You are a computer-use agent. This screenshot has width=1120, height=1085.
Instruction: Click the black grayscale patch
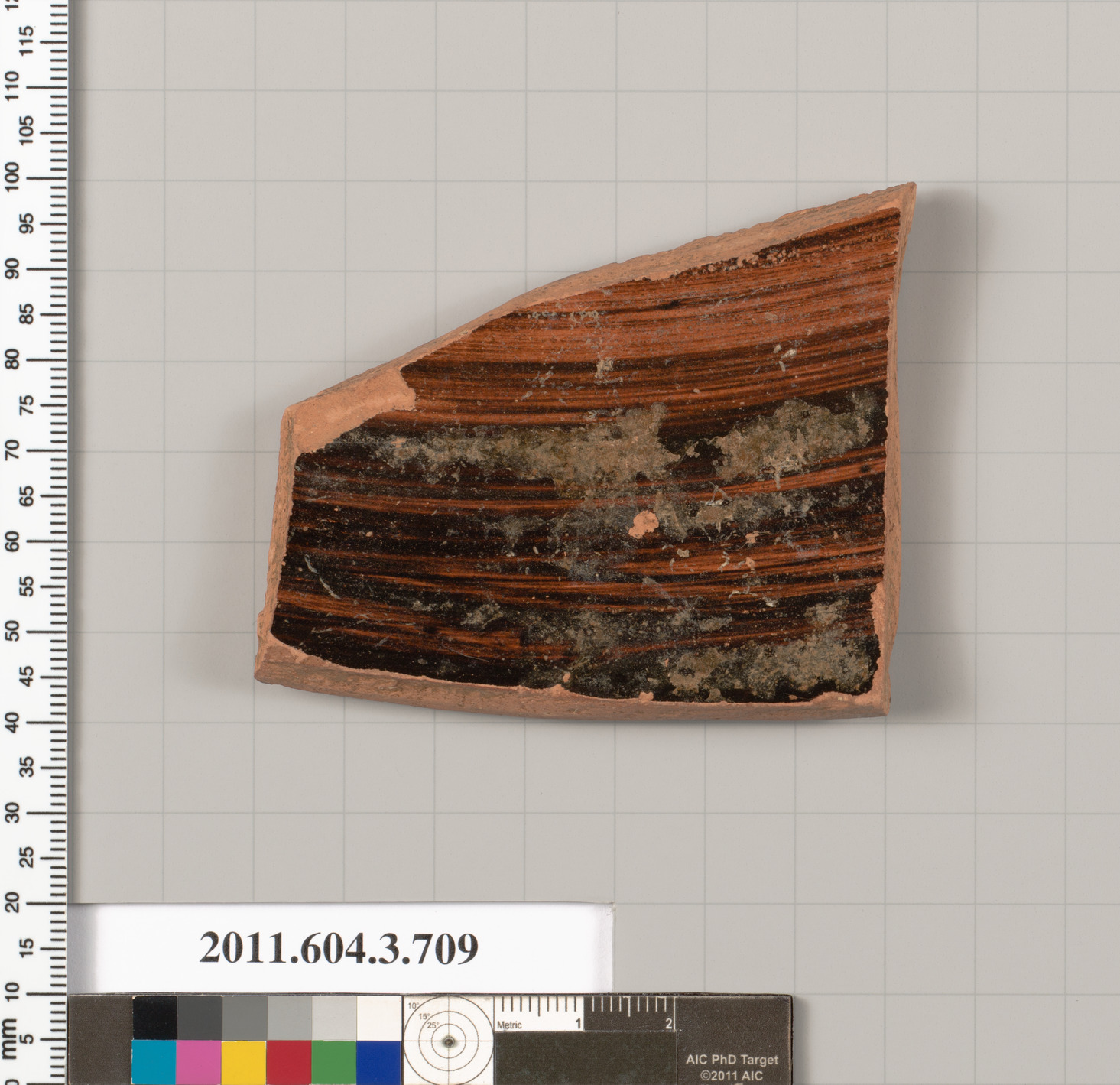(x=154, y=1018)
